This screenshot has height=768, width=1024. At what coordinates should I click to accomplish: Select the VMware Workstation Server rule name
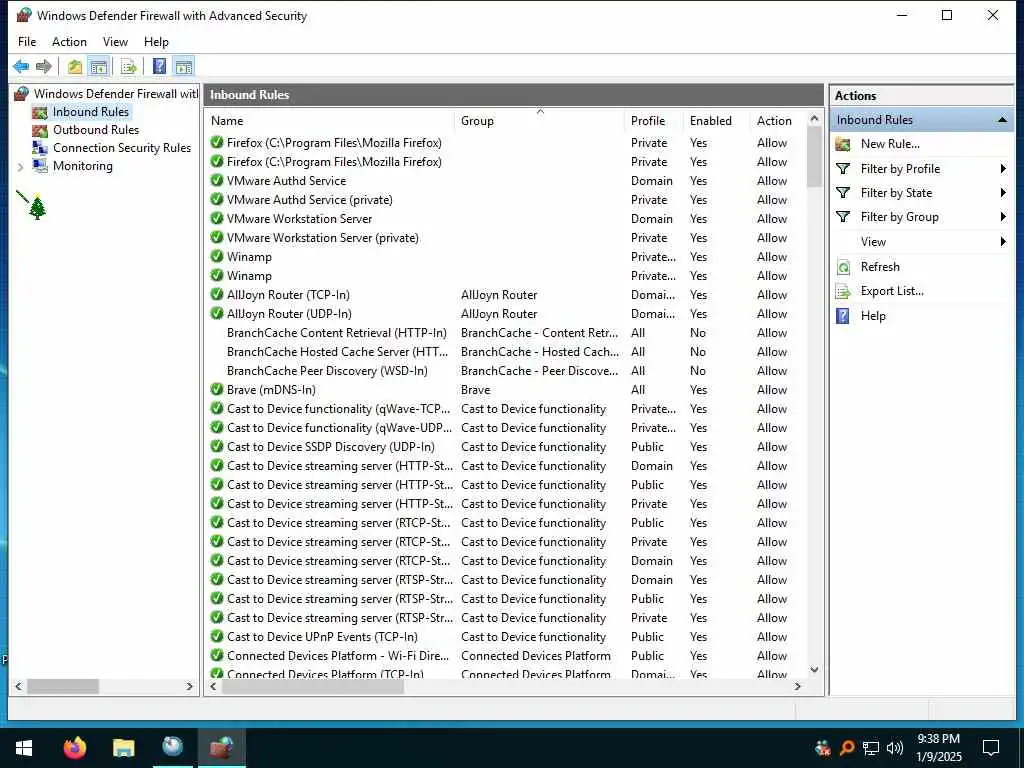coord(299,219)
